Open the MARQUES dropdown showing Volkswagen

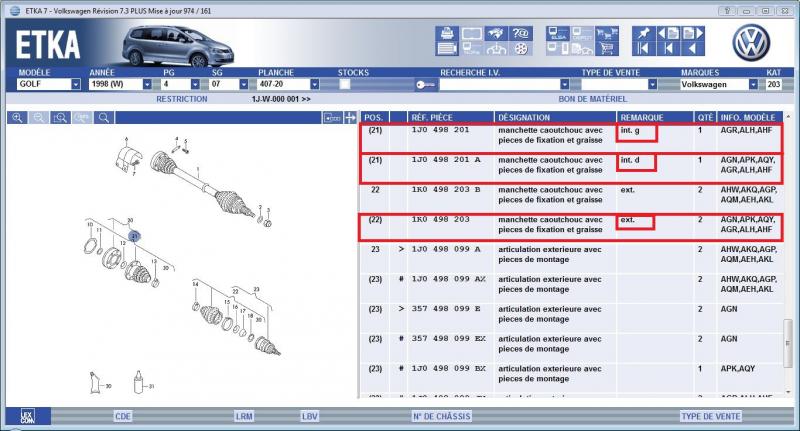tap(753, 84)
